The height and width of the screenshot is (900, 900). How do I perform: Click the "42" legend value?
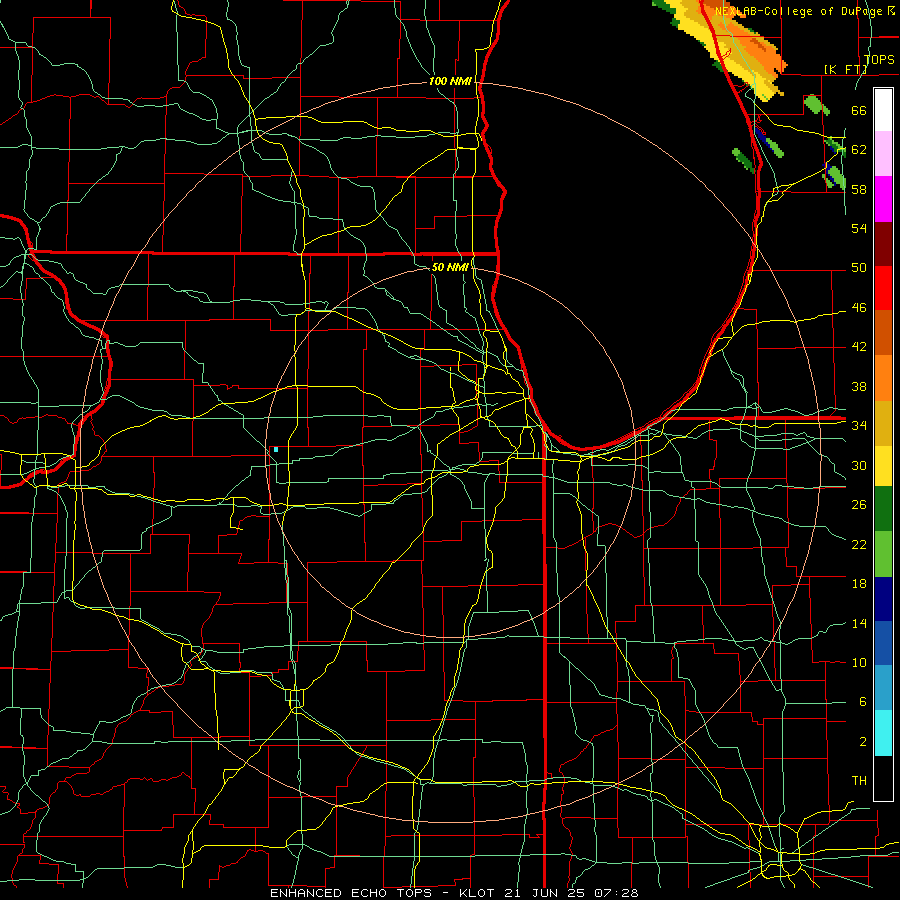[x=859, y=347]
